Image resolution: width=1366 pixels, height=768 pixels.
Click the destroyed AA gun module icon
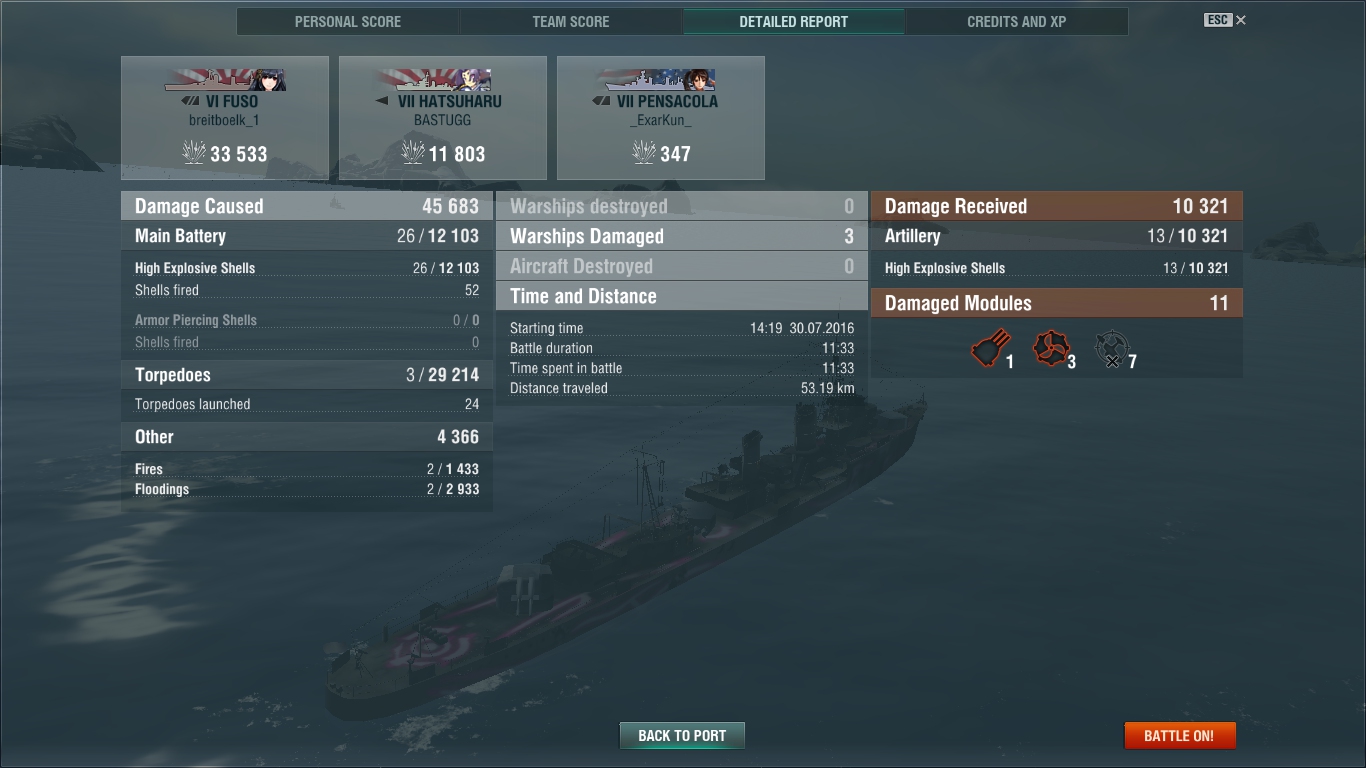(1111, 350)
